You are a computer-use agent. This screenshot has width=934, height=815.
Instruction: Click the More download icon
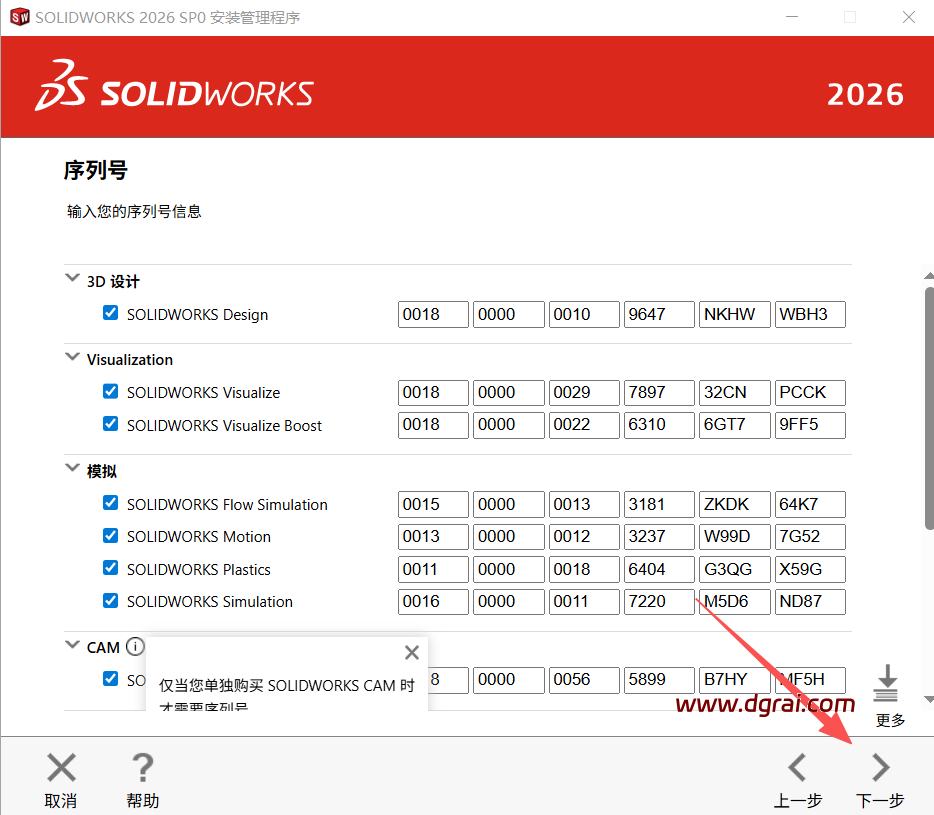click(x=886, y=685)
